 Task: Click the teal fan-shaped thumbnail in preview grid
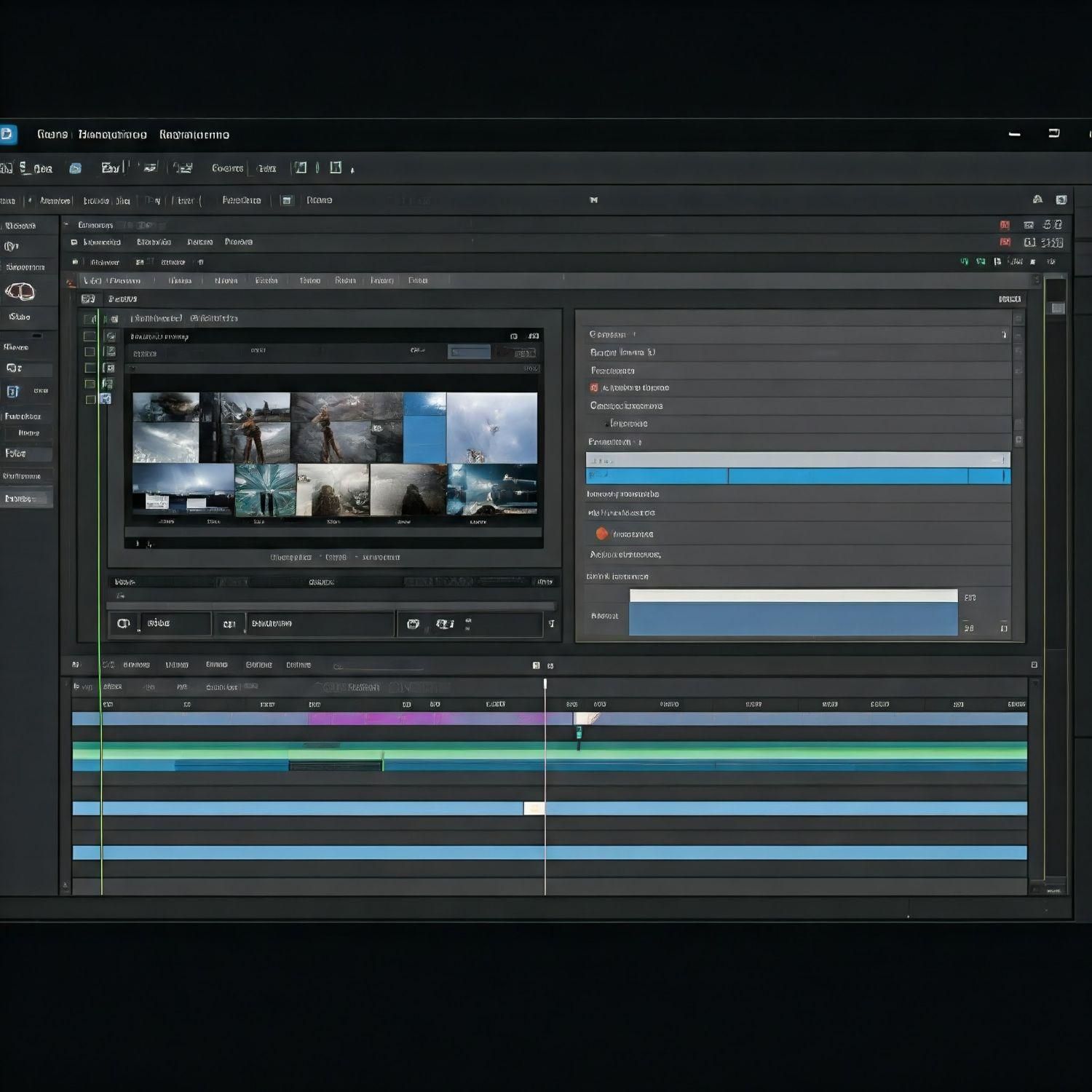click(265, 490)
